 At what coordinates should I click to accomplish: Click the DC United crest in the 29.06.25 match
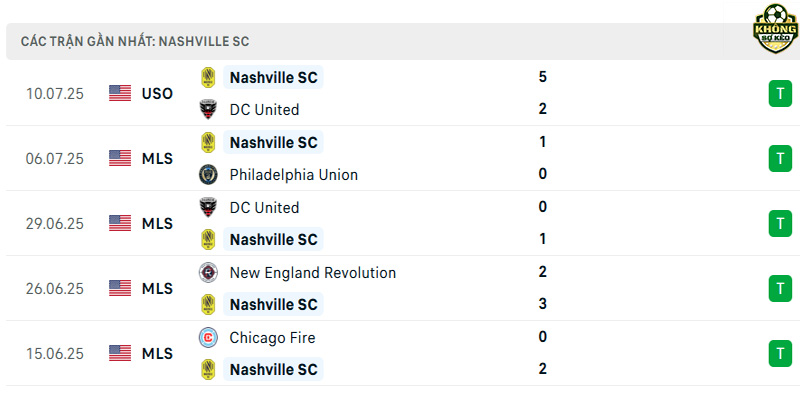pyautogui.click(x=208, y=207)
